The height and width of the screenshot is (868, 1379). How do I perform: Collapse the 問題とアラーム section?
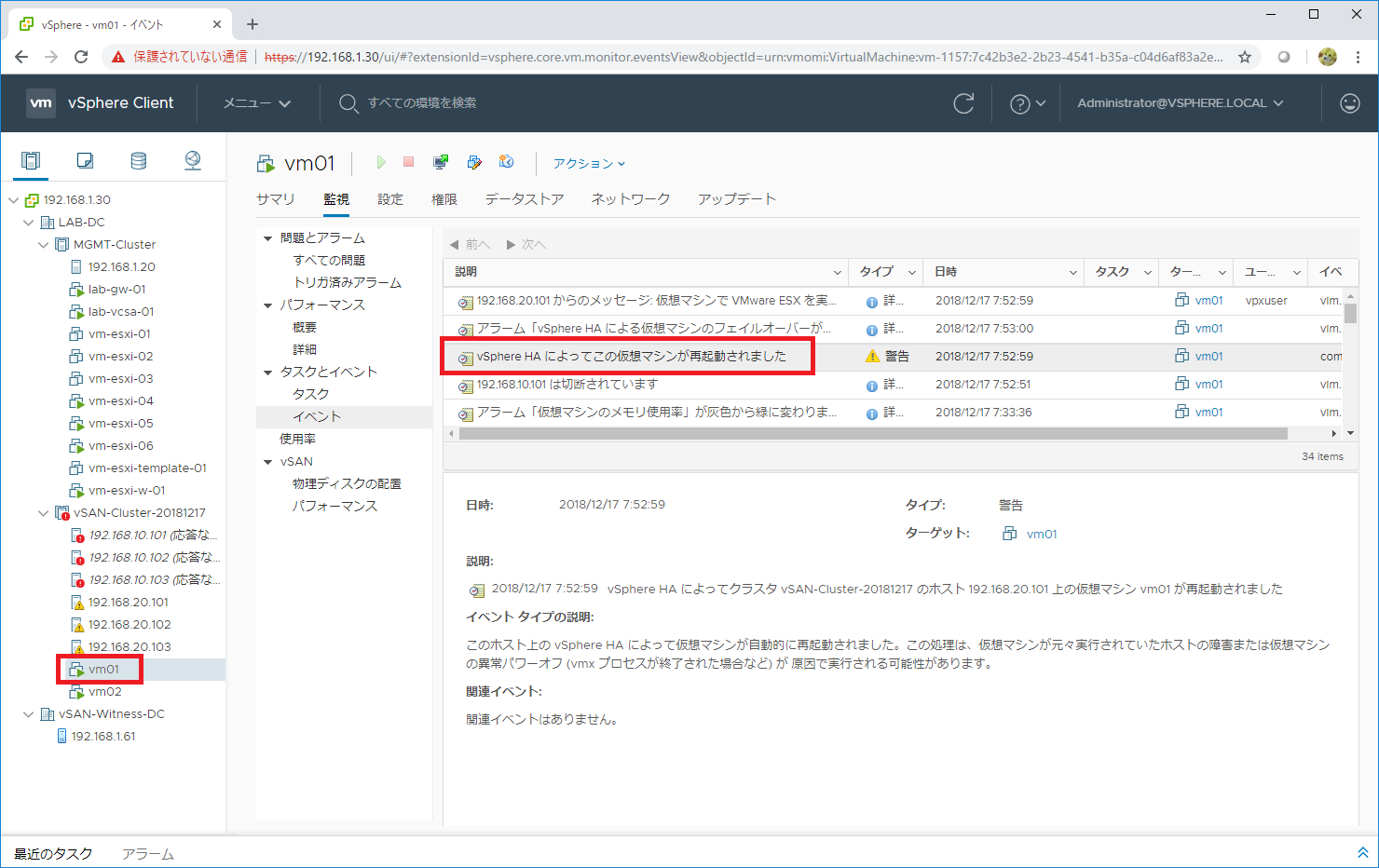[x=268, y=238]
